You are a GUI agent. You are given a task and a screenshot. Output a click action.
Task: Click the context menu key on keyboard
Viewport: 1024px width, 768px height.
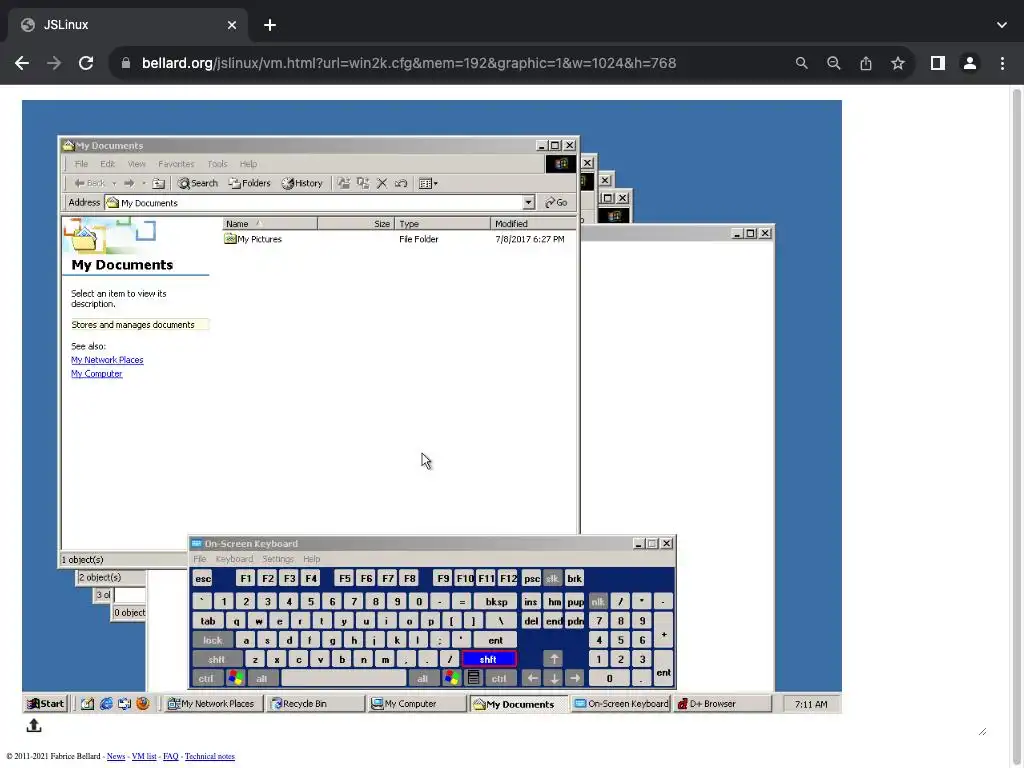pos(473,679)
